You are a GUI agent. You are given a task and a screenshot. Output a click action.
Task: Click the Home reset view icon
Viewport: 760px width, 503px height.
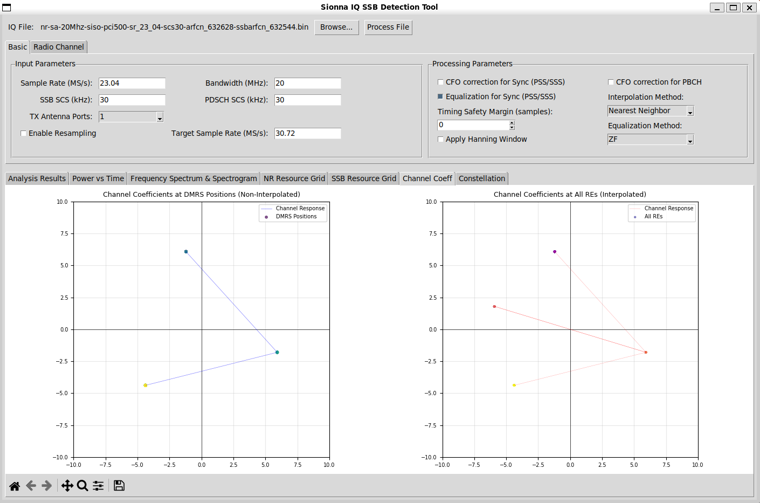pos(14,486)
